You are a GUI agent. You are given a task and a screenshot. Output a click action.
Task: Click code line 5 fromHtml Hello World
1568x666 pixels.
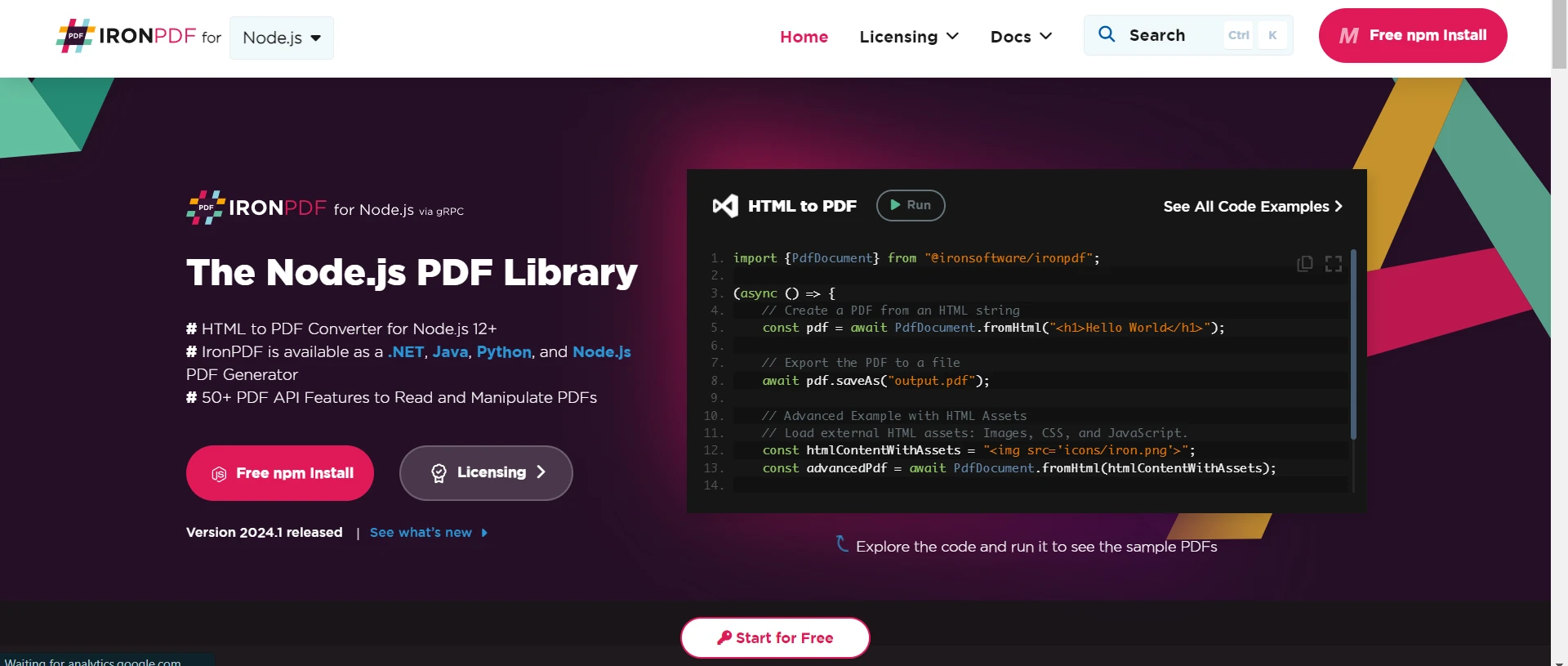[993, 328]
